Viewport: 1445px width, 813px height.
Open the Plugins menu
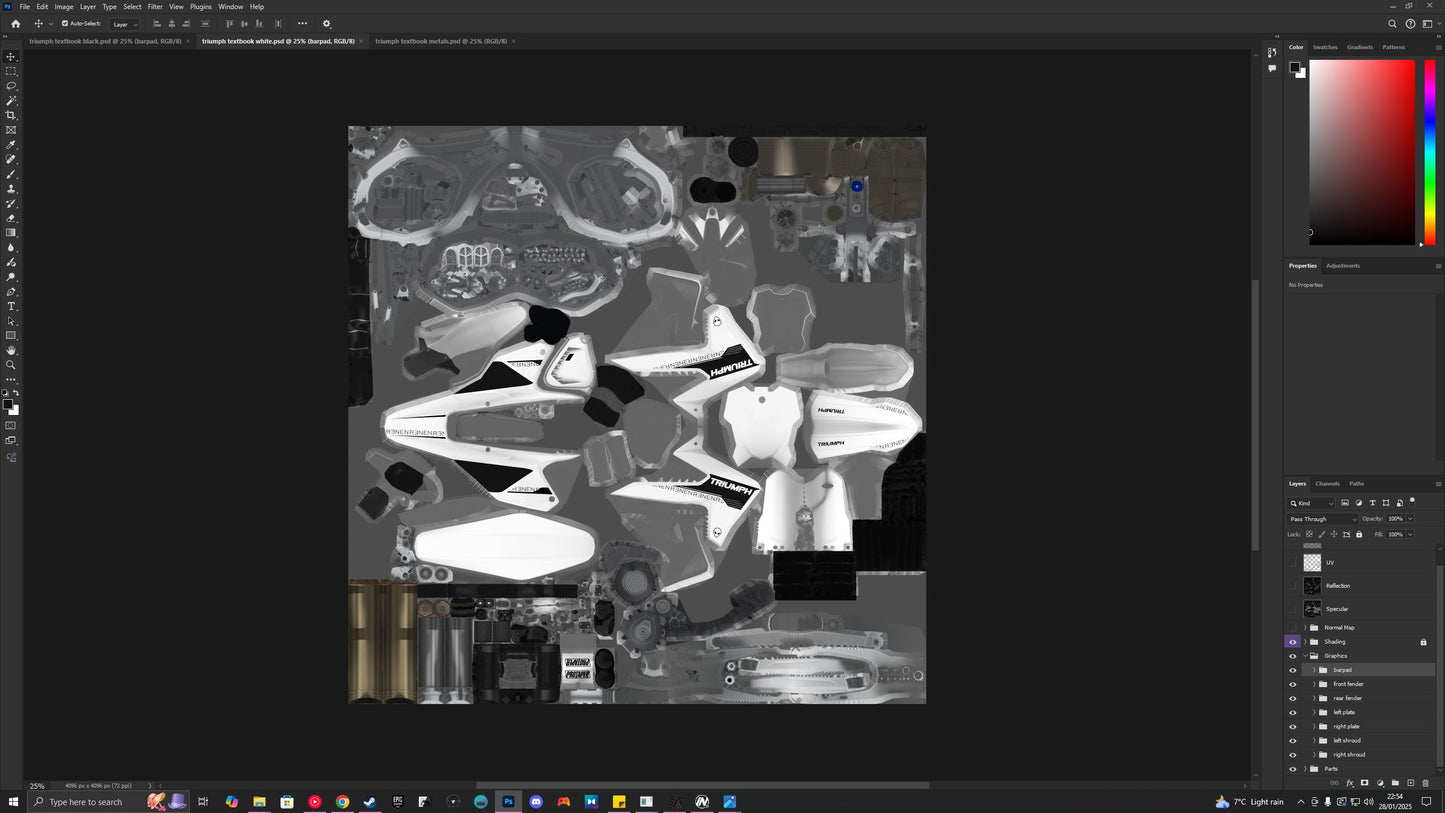(201, 7)
